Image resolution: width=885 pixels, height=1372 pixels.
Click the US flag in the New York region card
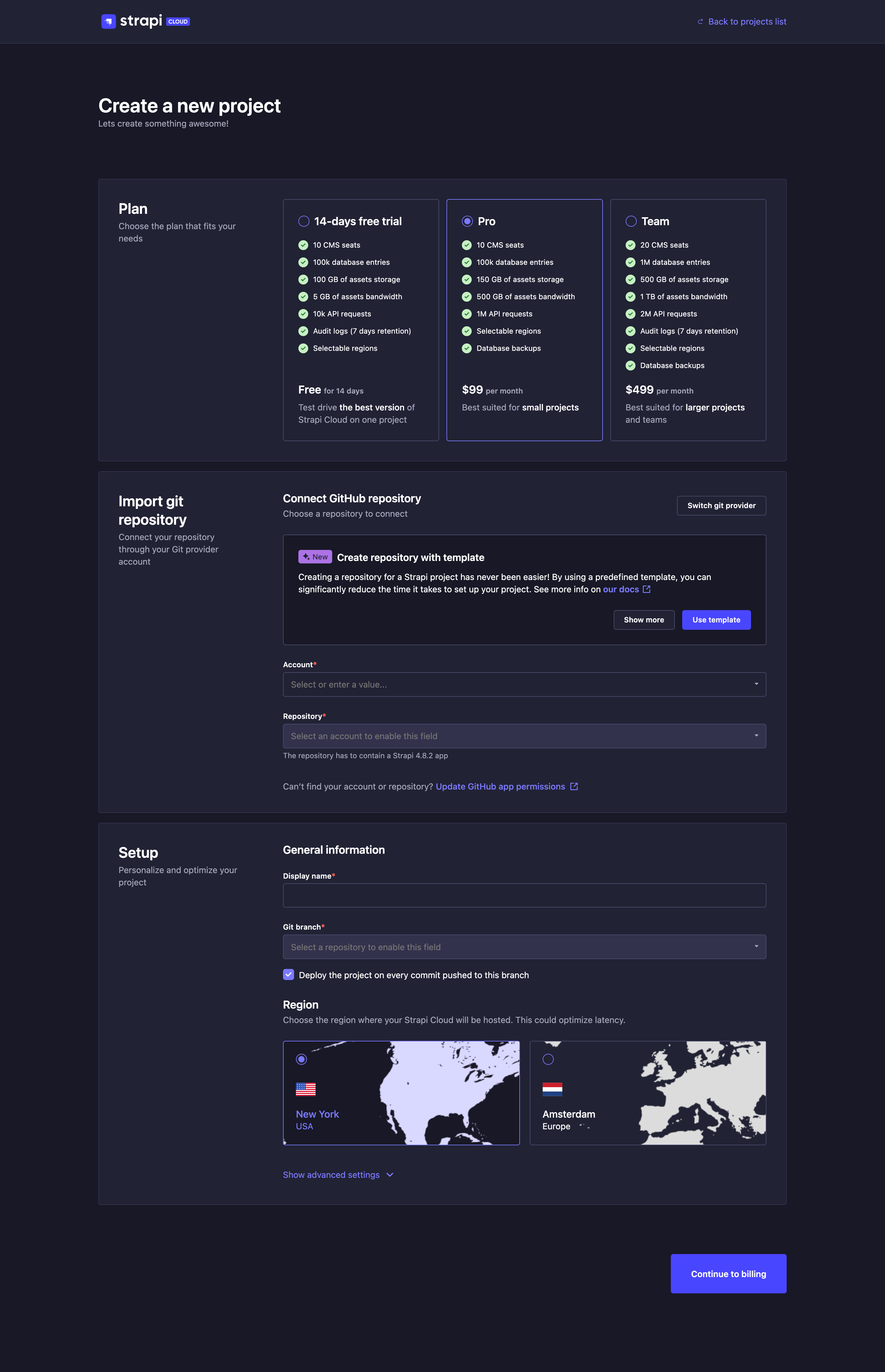point(306,1089)
